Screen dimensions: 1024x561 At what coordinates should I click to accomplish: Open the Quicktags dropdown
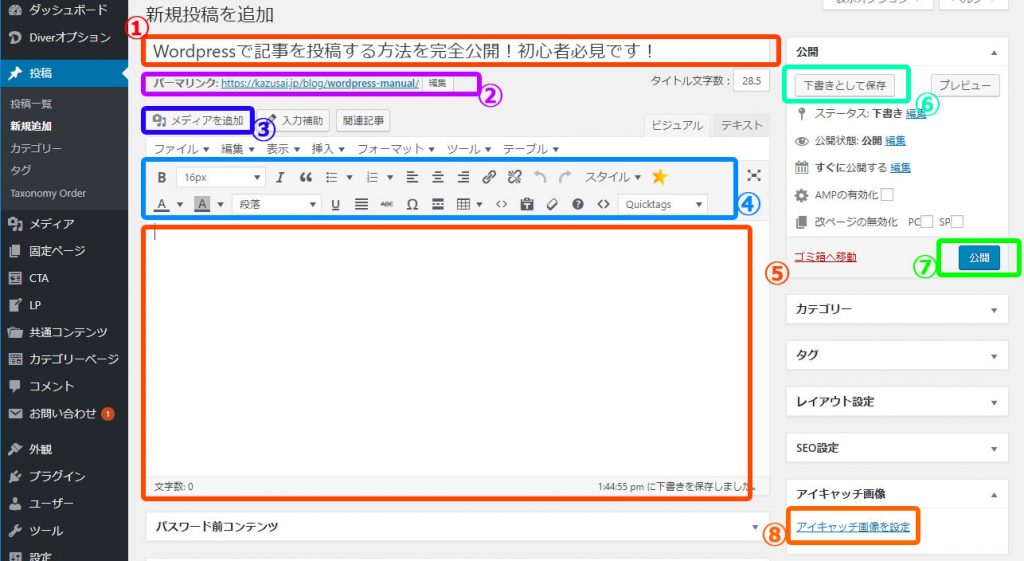[663, 204]
